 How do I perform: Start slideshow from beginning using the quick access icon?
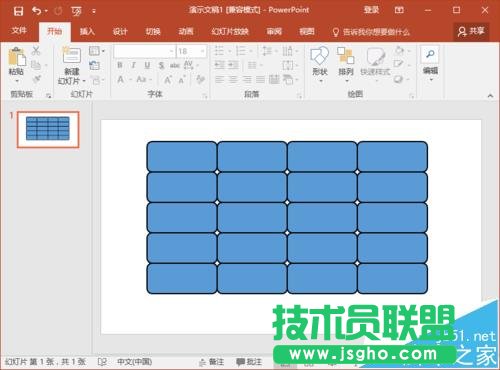[76, 11]
